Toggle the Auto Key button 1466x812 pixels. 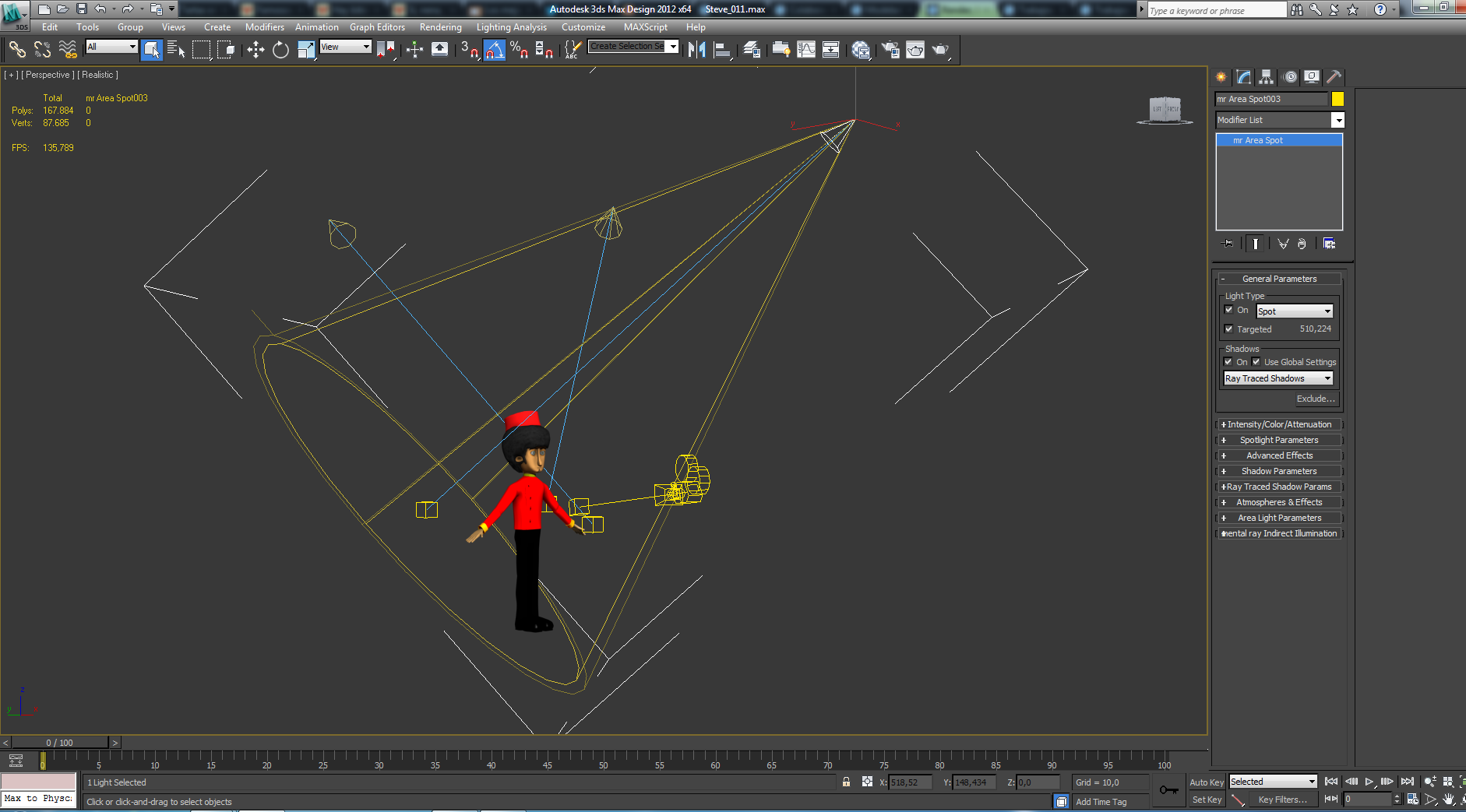[x=1207, y=782]
